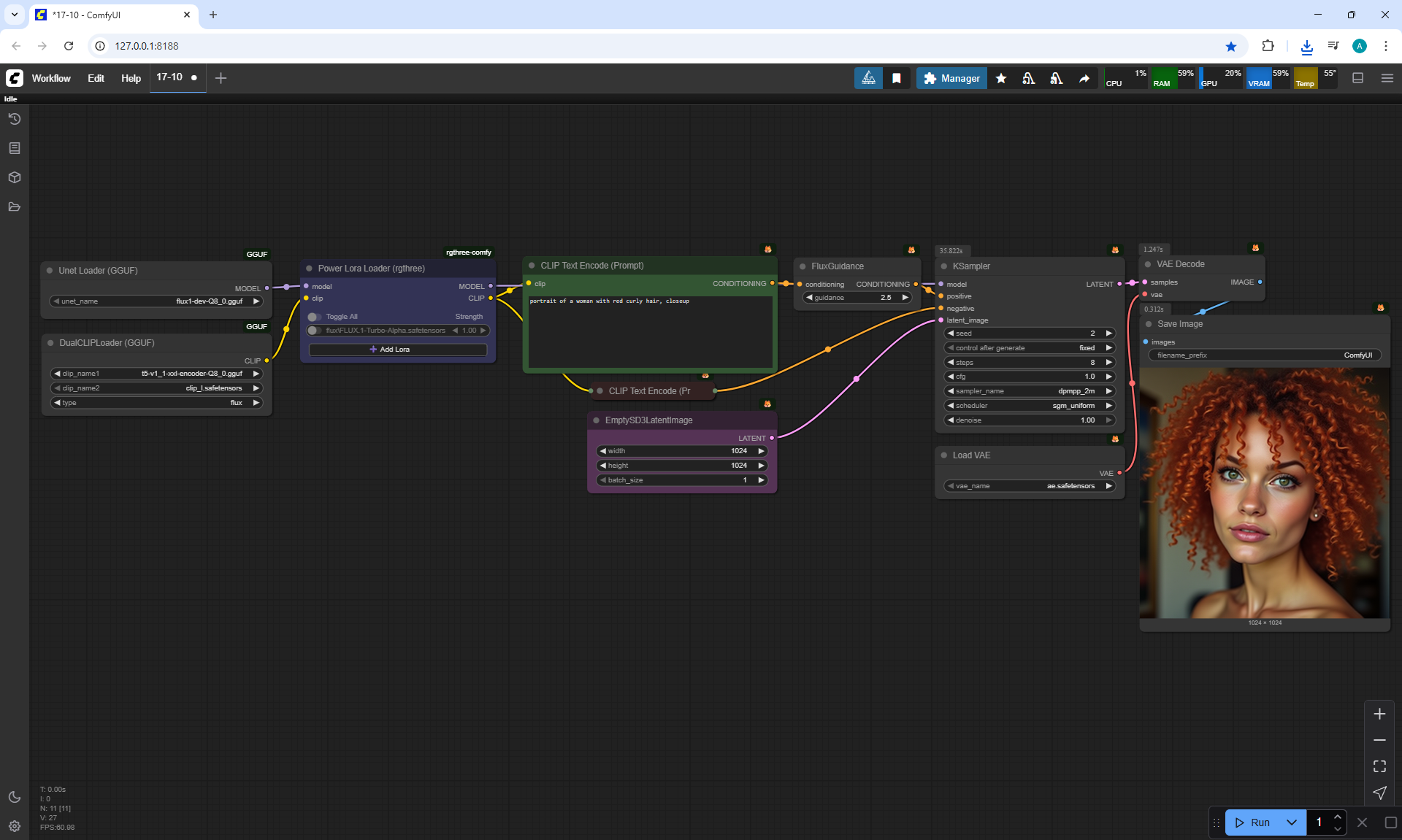
Task: Click the bookmark icon in top toolbar
Action: coord(897,78)
